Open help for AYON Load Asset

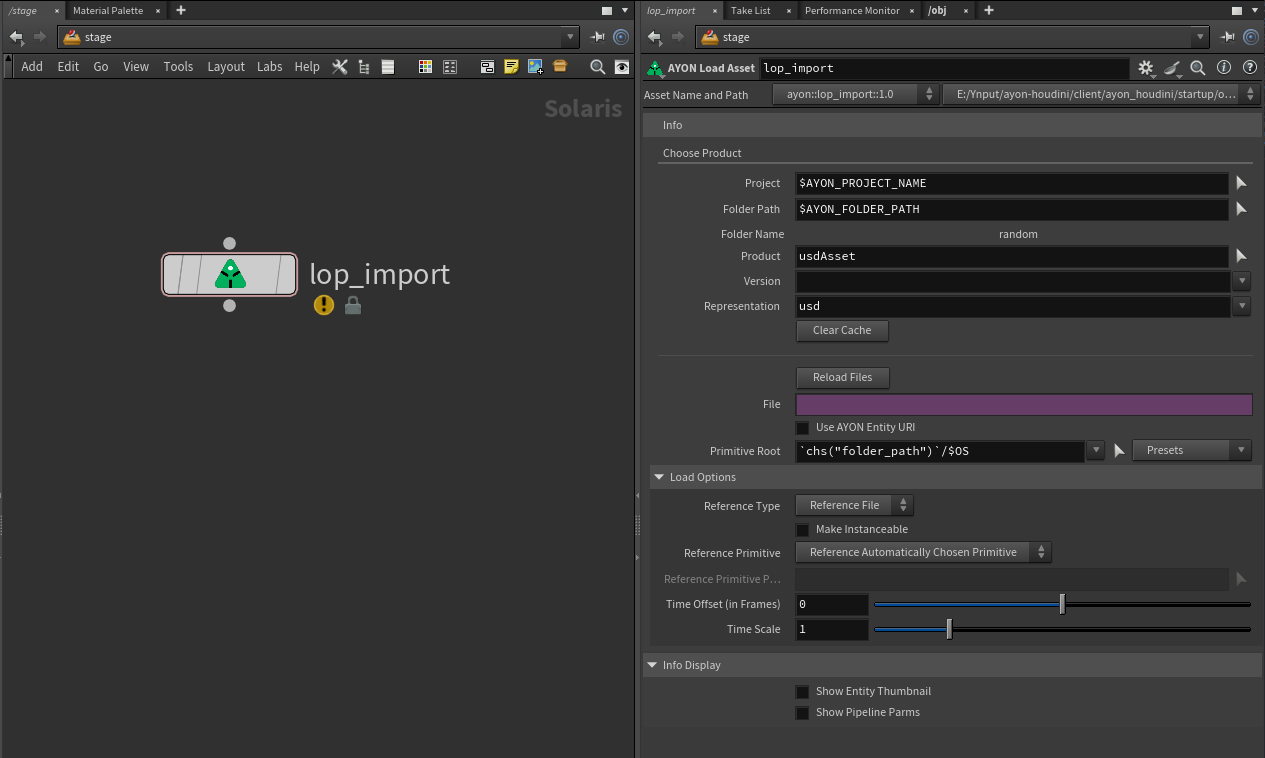[1249, 68]
